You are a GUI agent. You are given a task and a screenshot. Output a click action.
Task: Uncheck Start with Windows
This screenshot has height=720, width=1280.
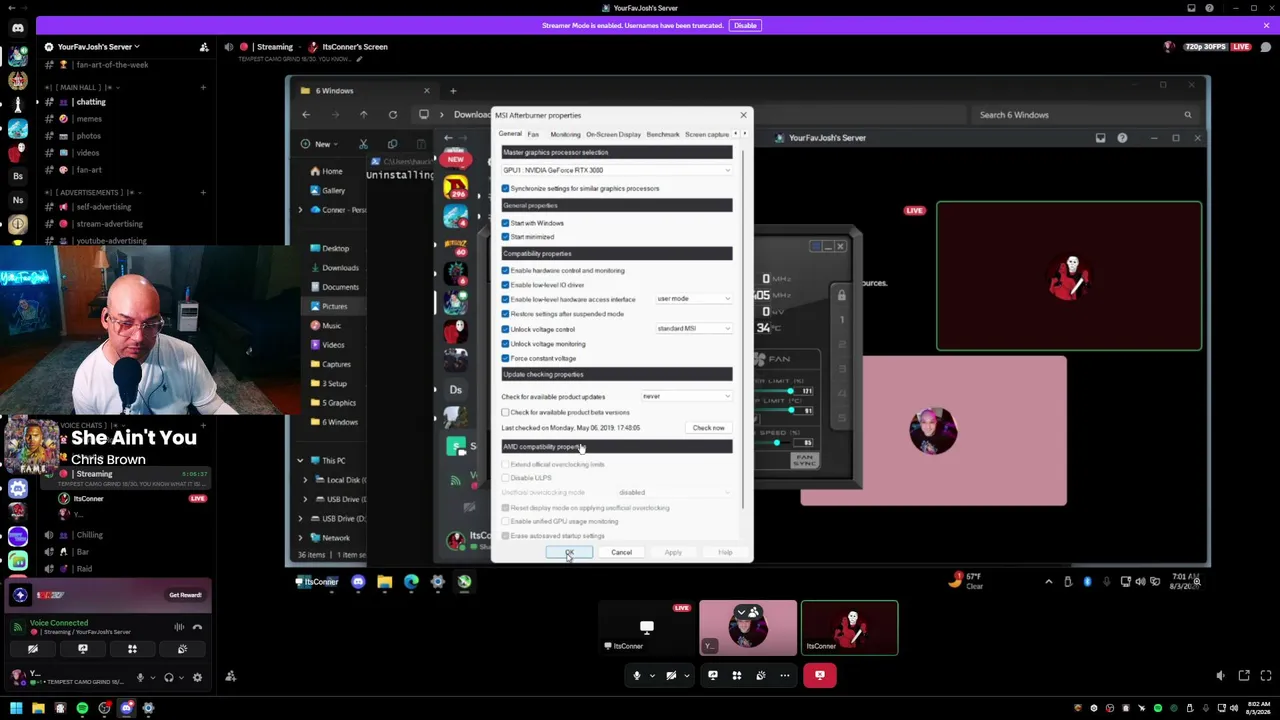[505, 223]
